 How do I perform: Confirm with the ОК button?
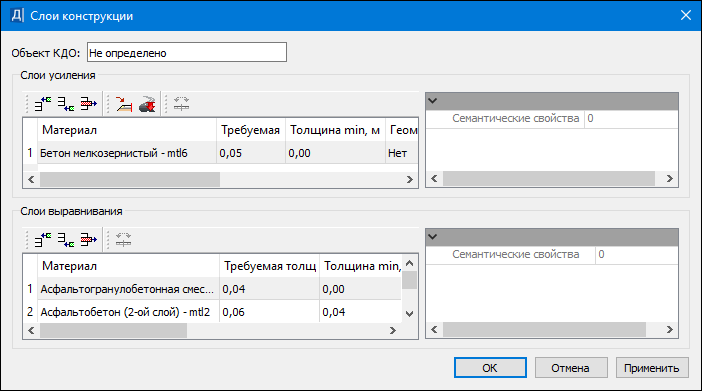(x=490, y=368)
